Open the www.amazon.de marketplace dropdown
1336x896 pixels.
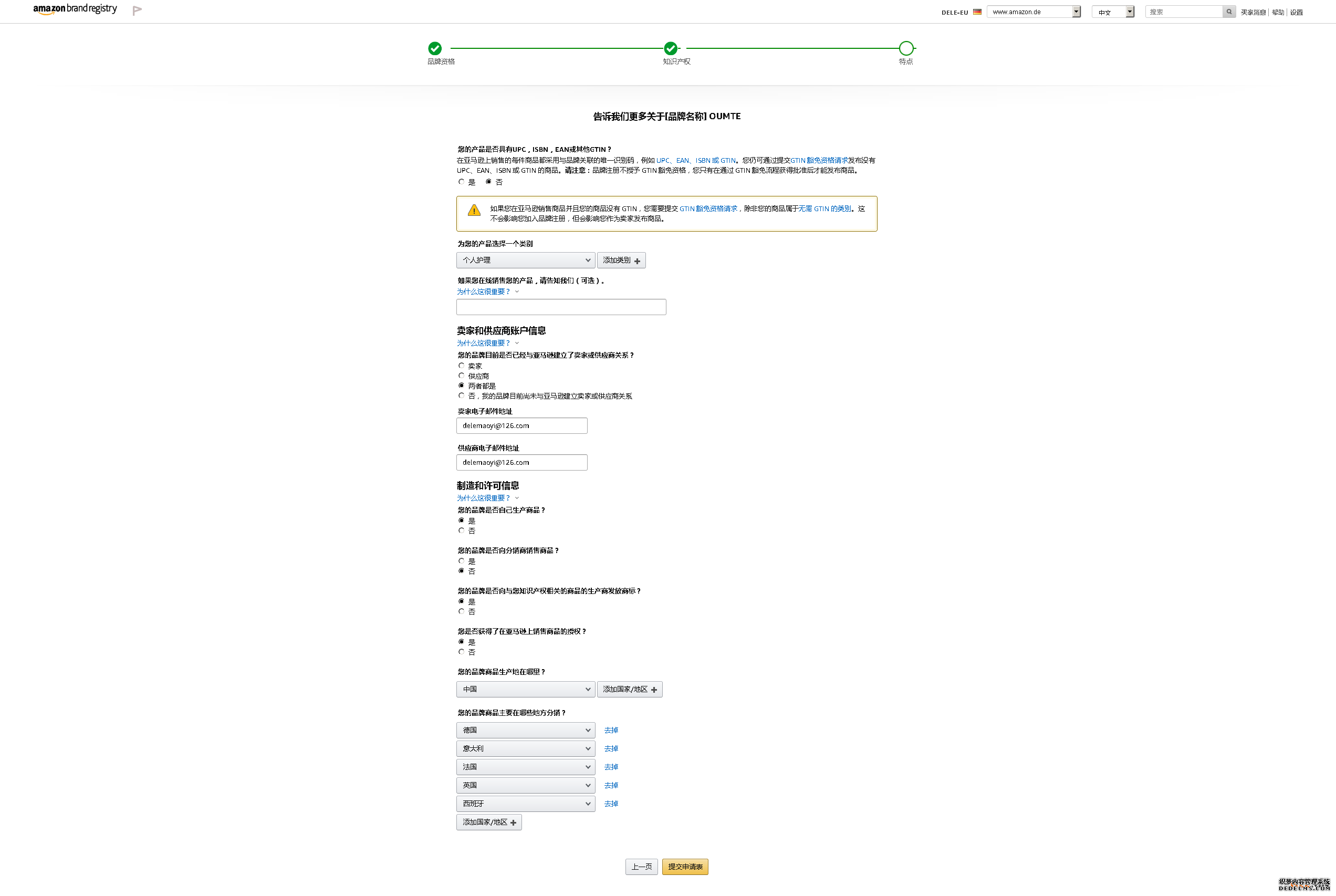tap(1034, 12)
